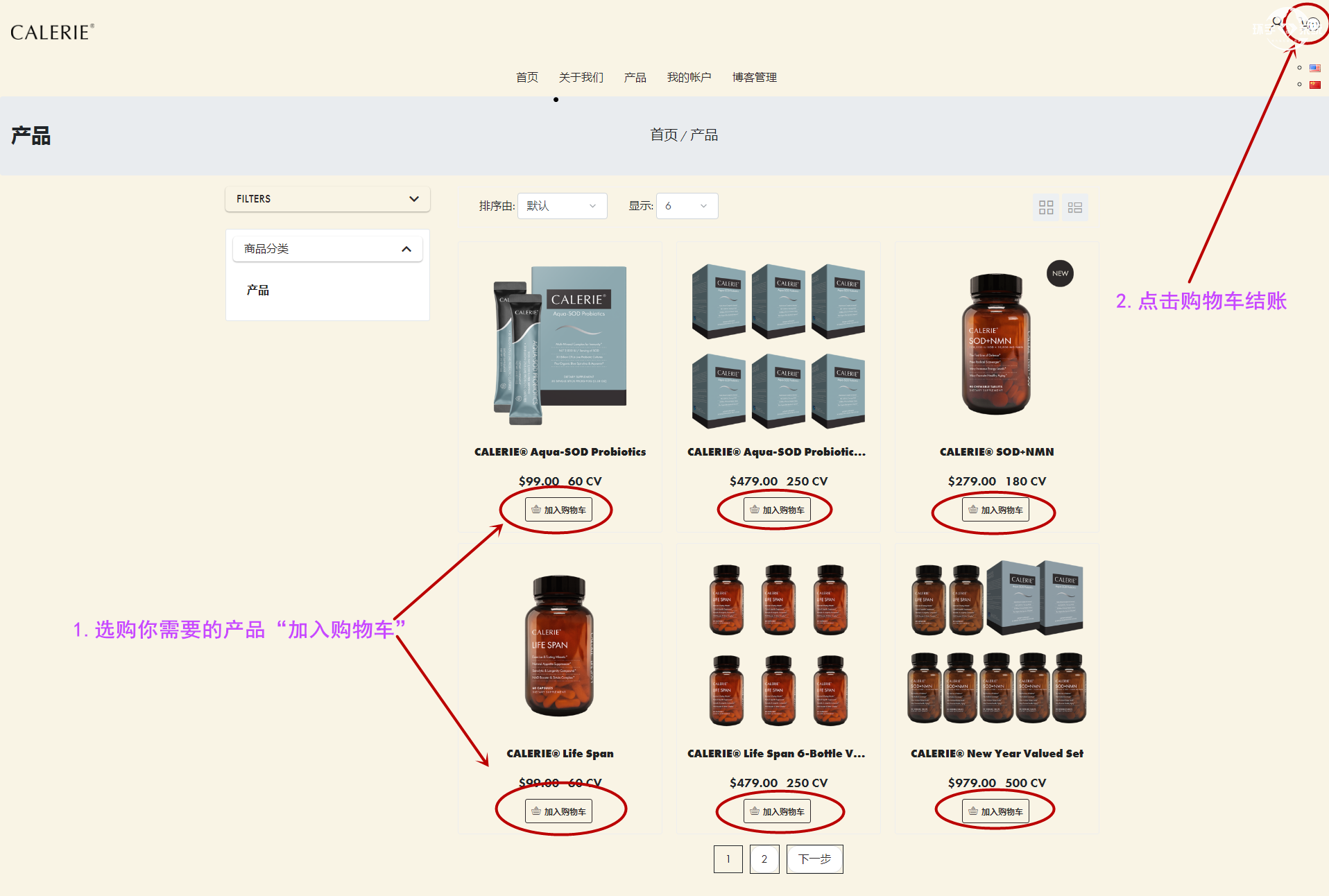Open the CALERIE® Life Span 6-Bottle title link
The image size is (1329, 896).
point(777,753)
